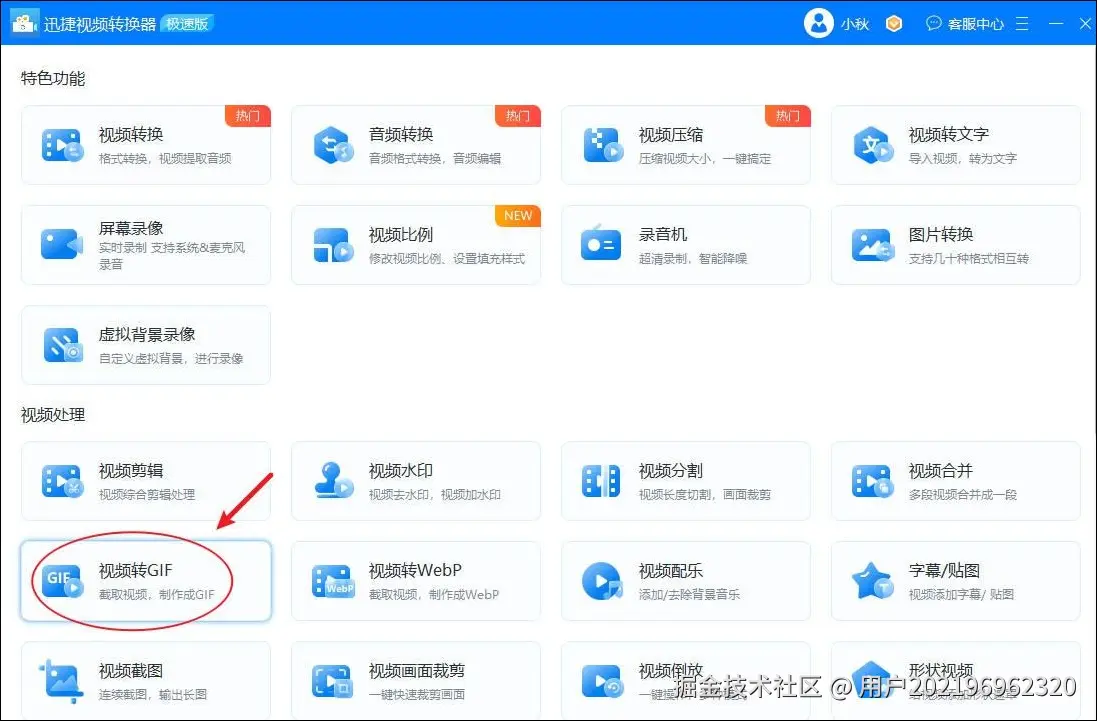Screen dimensions: 1097x721
Task: Click the 截取视频，制作成WebP description
Action: 434,594
